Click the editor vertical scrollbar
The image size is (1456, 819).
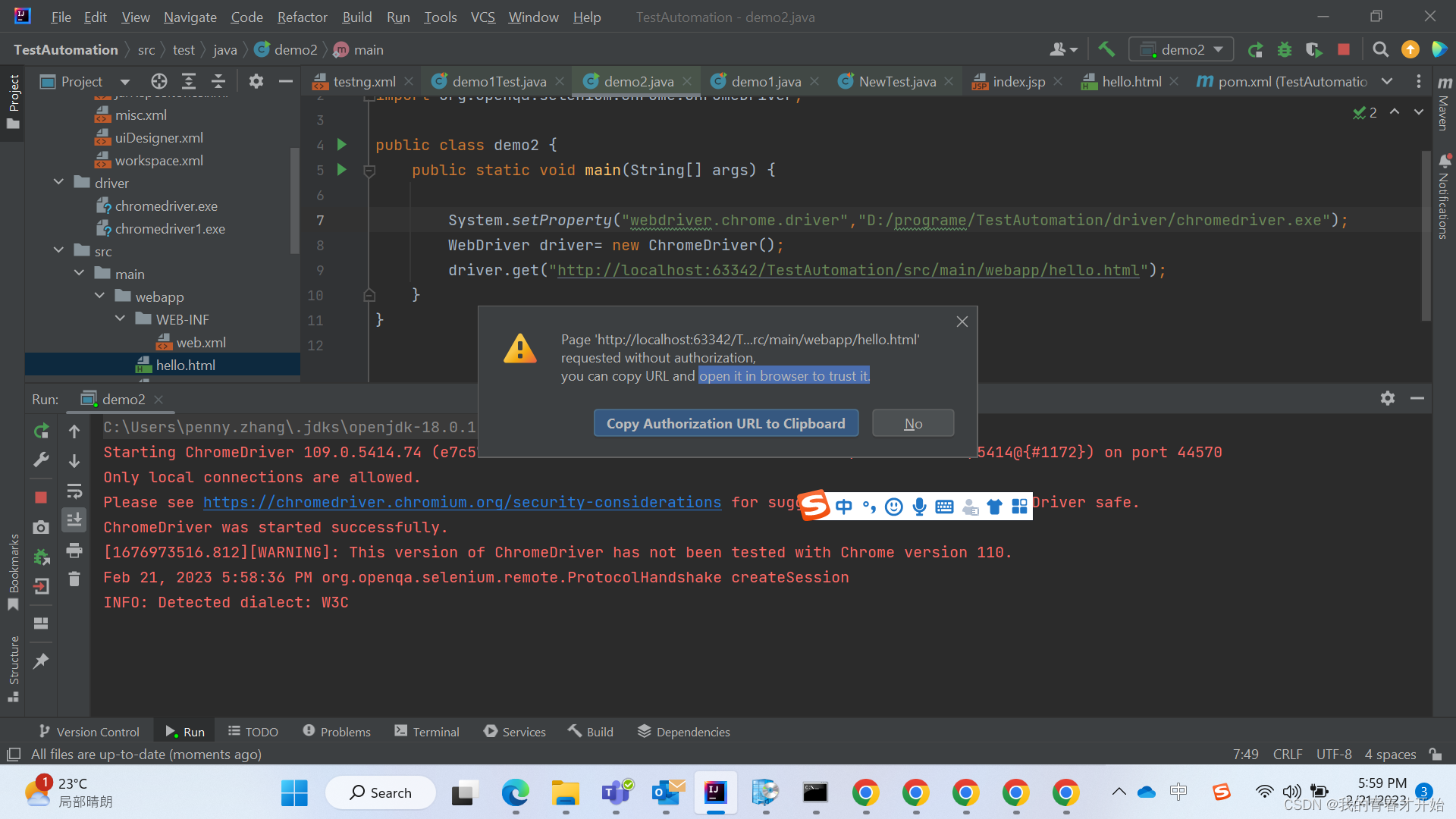[x=1426, y=235]
